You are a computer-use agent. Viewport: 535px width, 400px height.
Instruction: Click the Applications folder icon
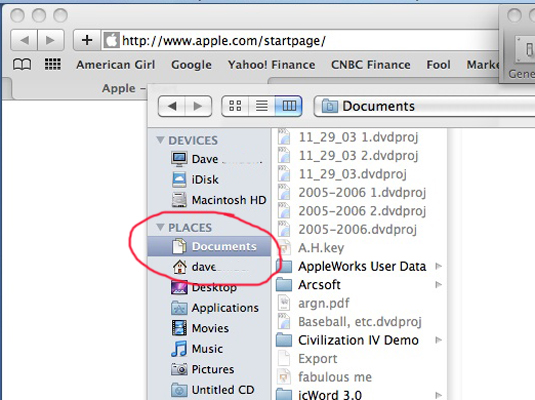coord(179,308)
